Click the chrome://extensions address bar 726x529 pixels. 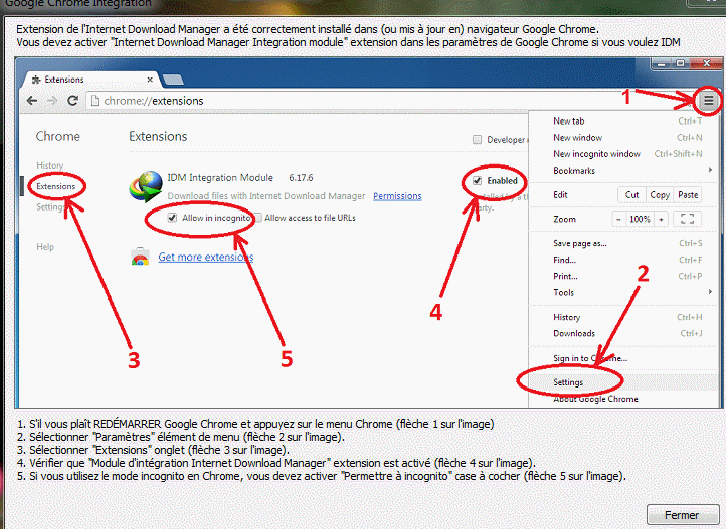pos(389,101)
